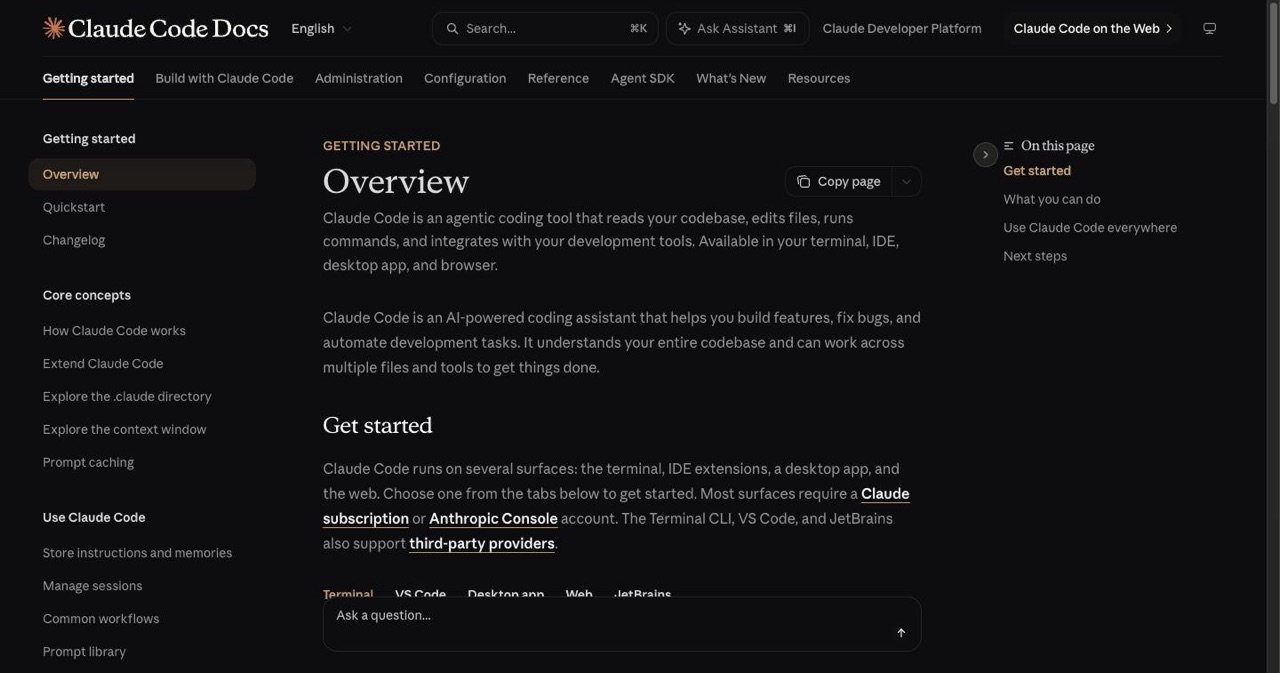Click the Core concepts sidebar heading
Screen dimensions: 1280x673
87,295
